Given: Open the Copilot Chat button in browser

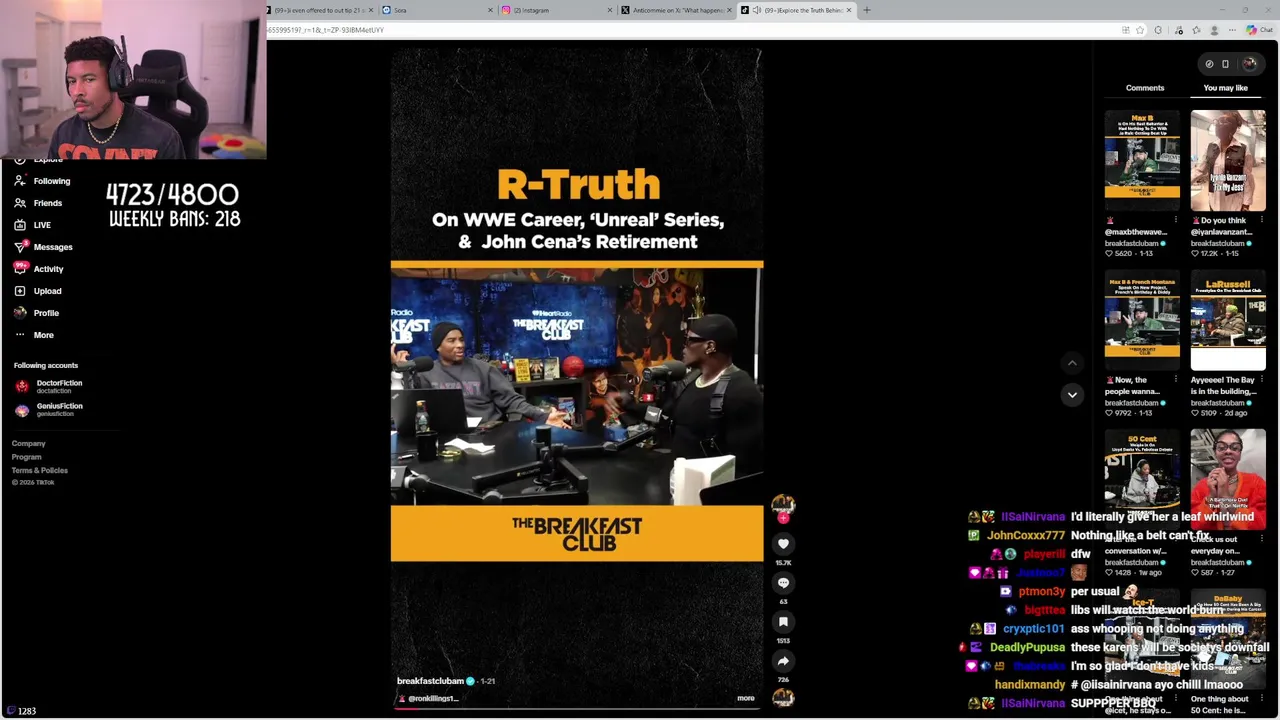Looking at the screenshot, I should (x=1260, y=30).
